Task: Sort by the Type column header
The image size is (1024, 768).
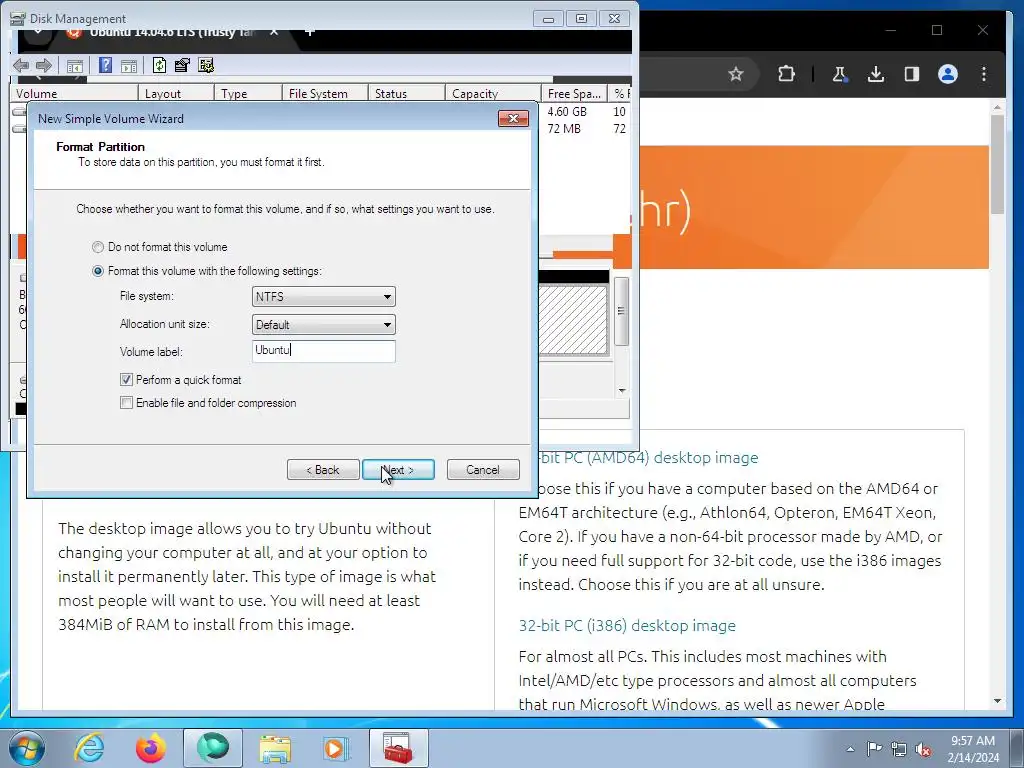Action: point(248,93)
